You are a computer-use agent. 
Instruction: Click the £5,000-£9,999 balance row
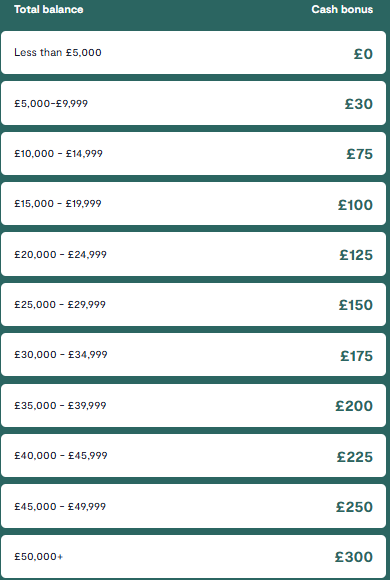(194, 103)
